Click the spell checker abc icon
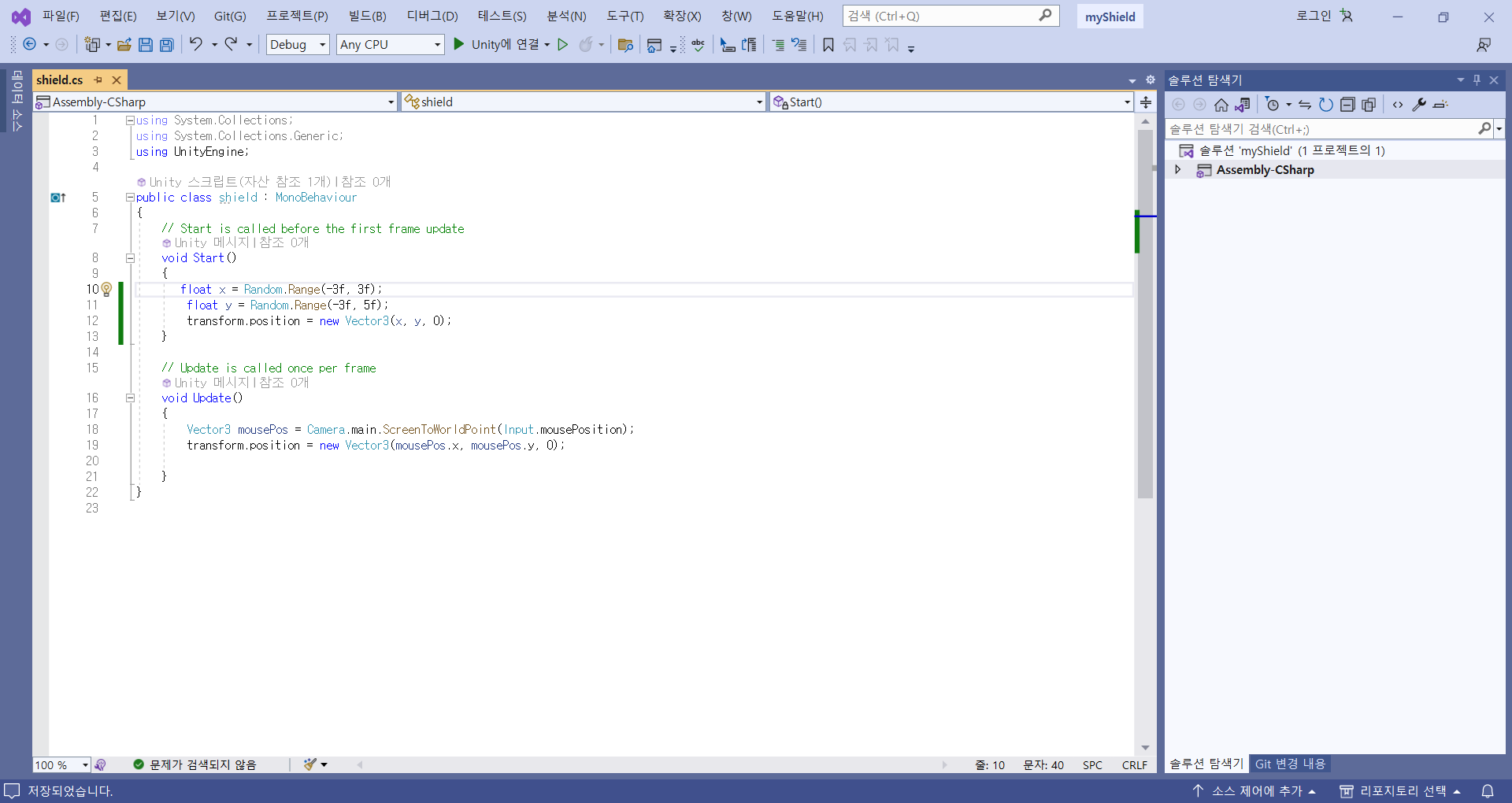Viewport: 1512px width, 803px height. (698, 45)
